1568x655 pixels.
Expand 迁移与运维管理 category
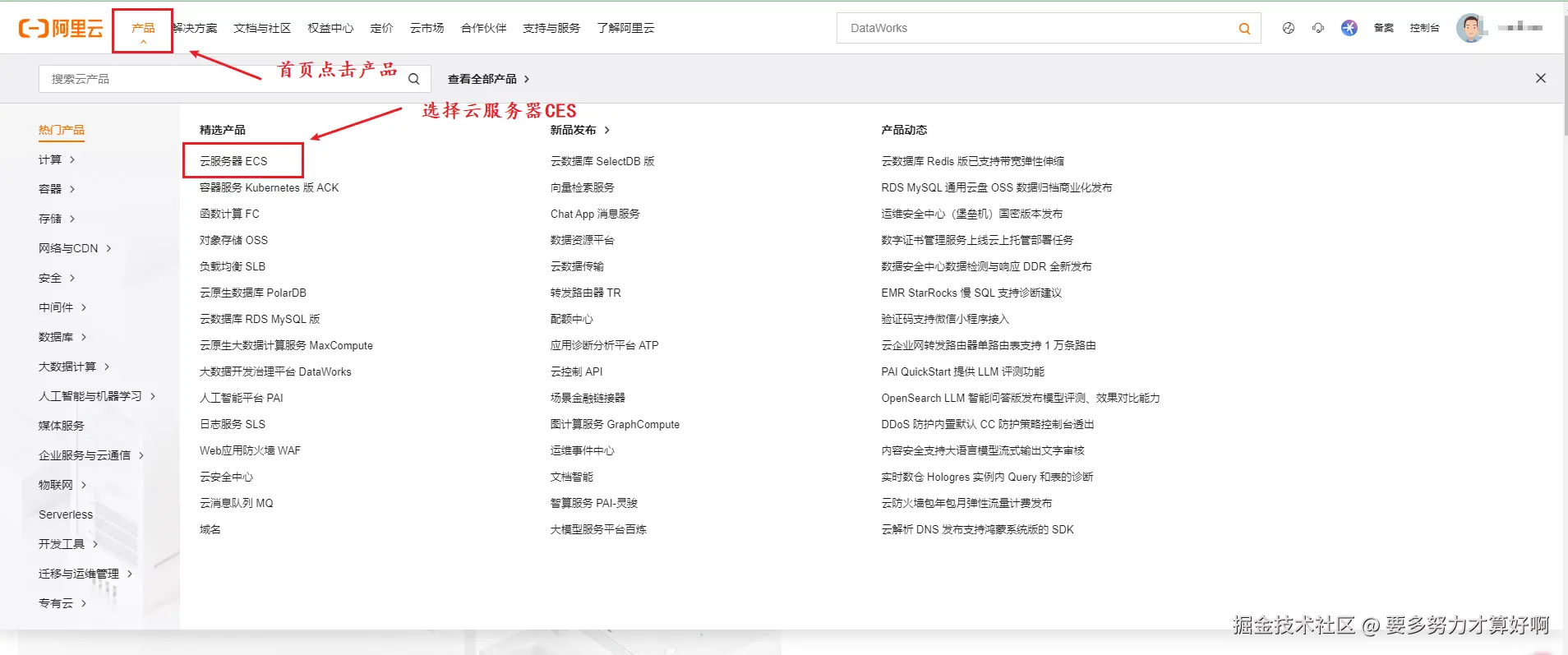[85, 574]
